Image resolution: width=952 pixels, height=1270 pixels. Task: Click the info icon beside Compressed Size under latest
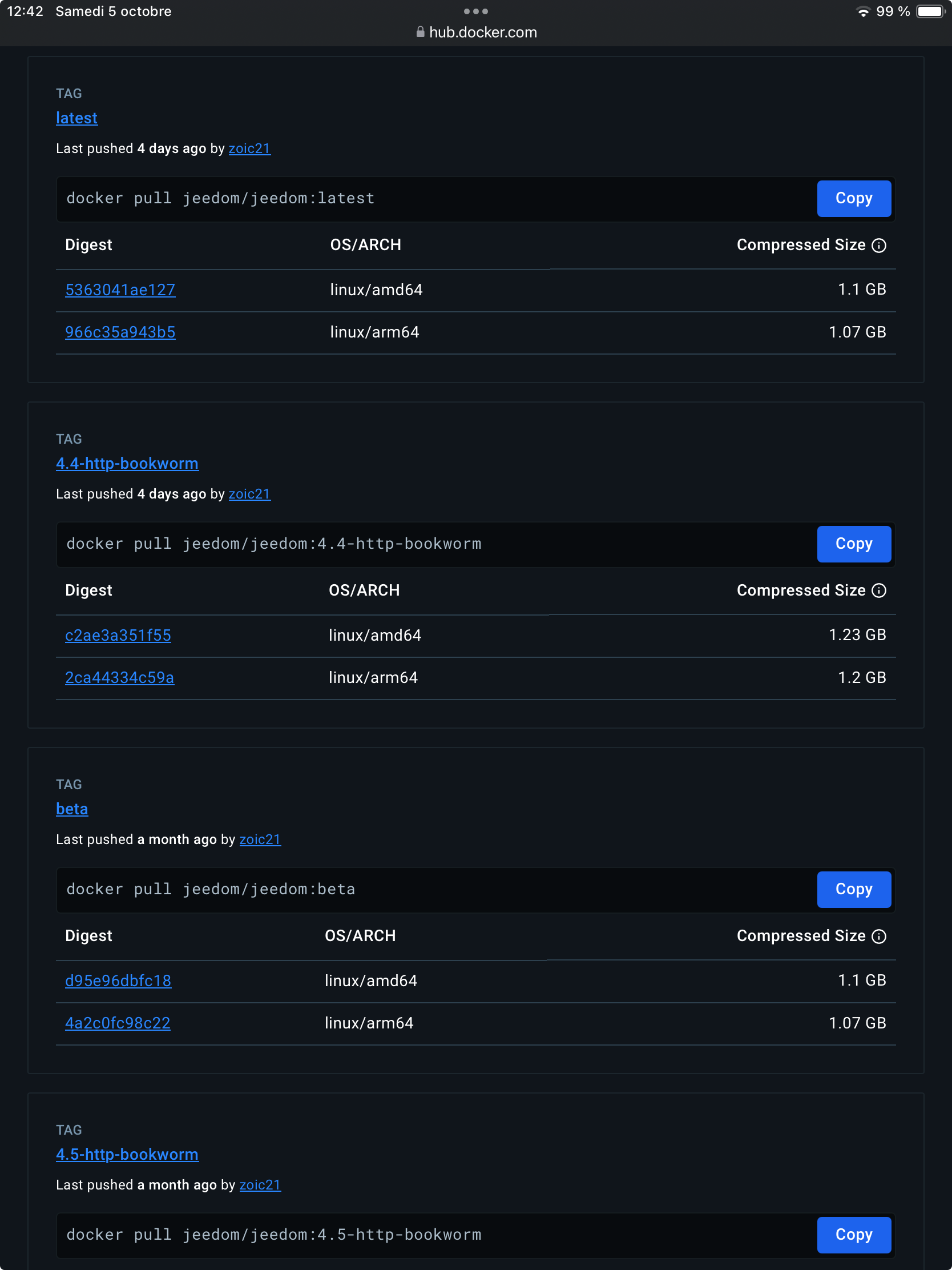(x=878, y=246)
